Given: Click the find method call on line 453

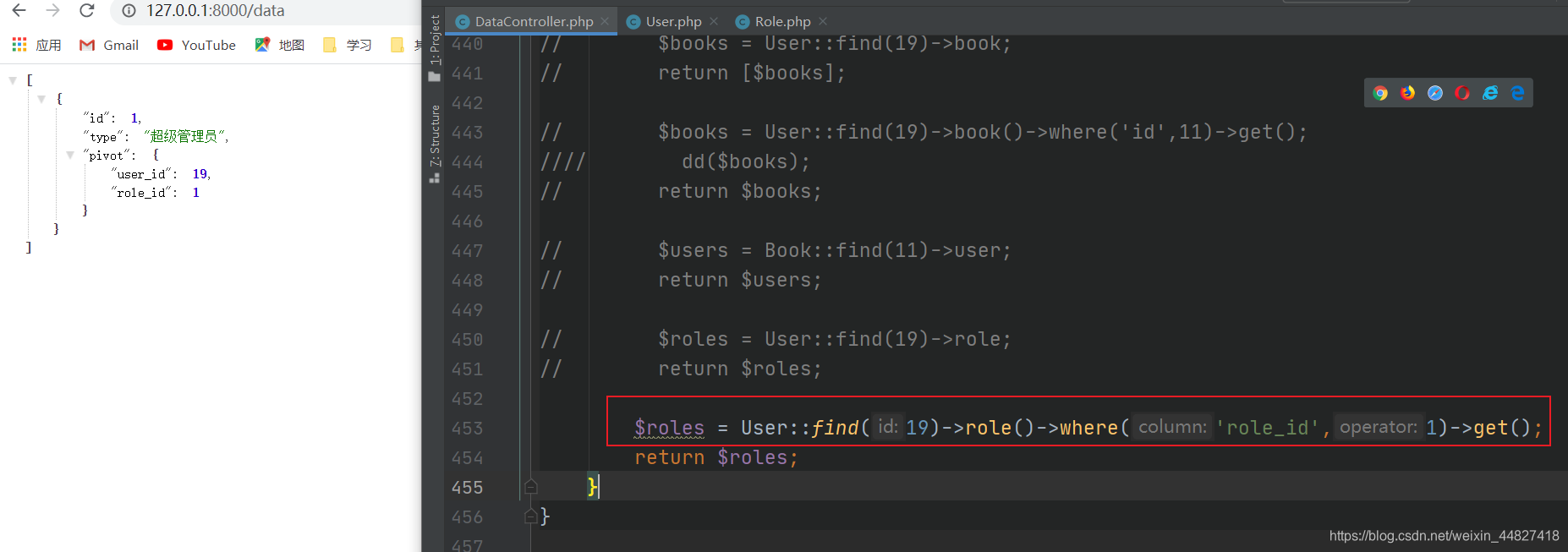Looking at the screenshot, I should [x=835, y=428].
